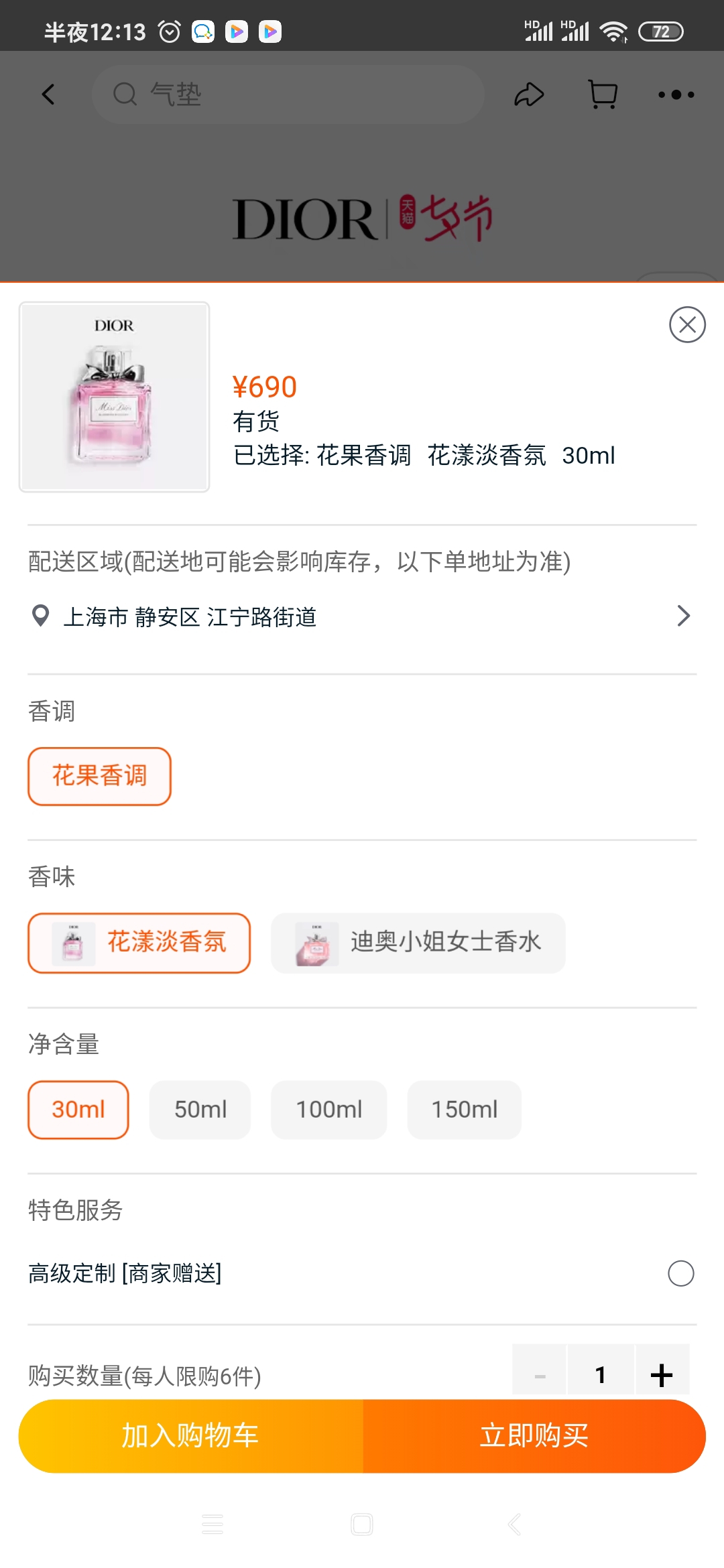This screenshot has height=1568, width=724.
Task: Tap the system home navigation button
Action: (362, 1524)
